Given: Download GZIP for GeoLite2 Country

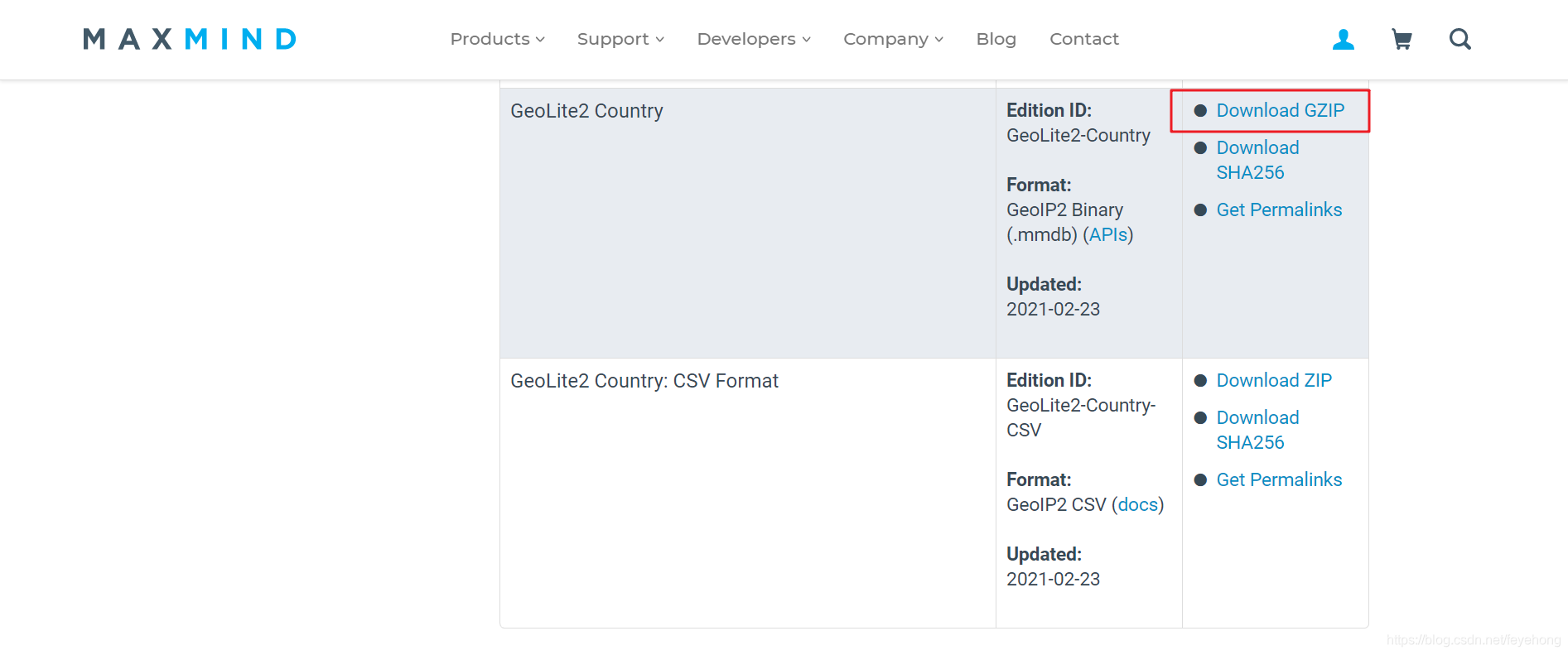Looking at the screenshot, I should pos(1280,110).
